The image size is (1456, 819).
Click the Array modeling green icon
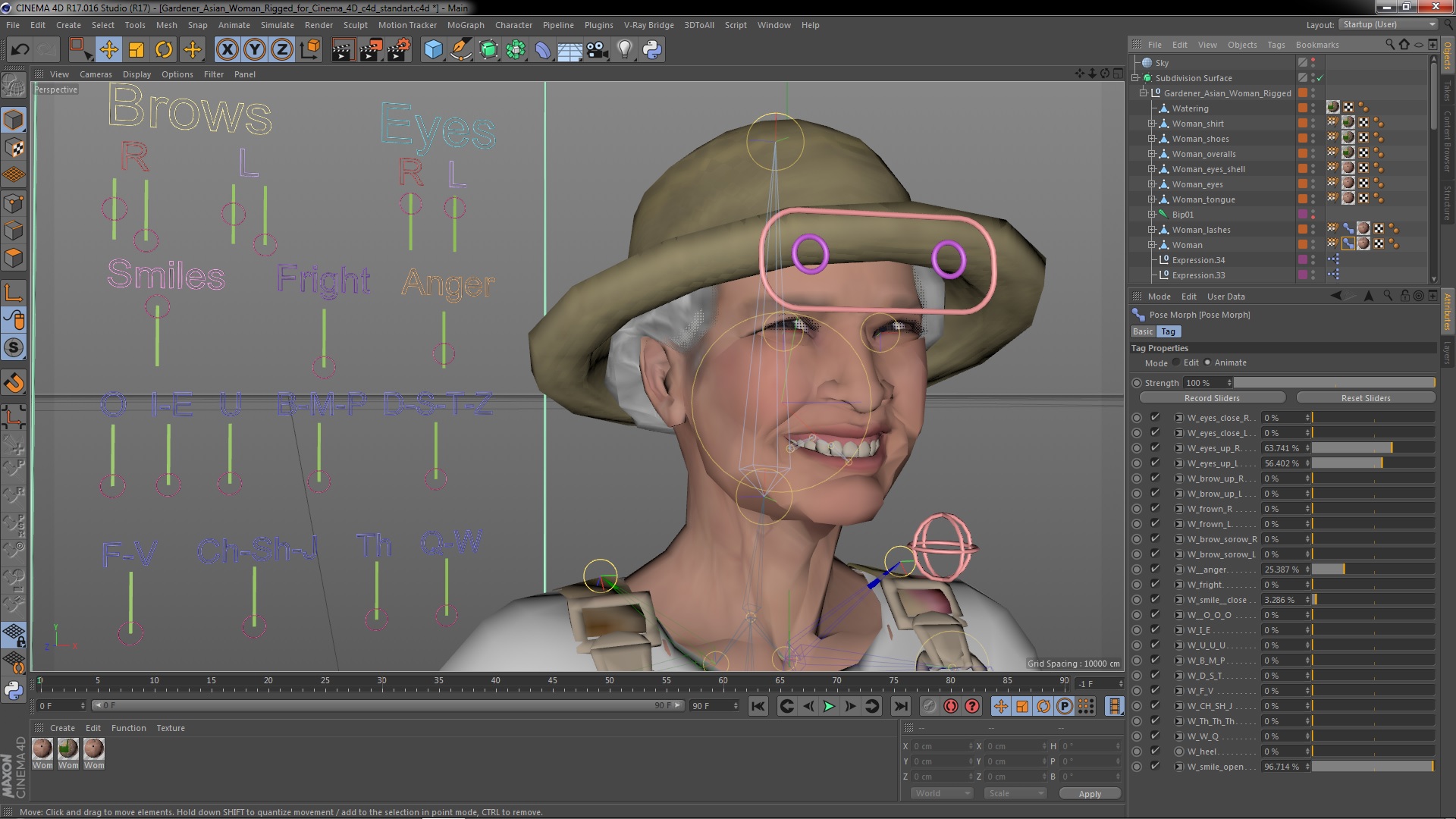[x=516, y=50]
